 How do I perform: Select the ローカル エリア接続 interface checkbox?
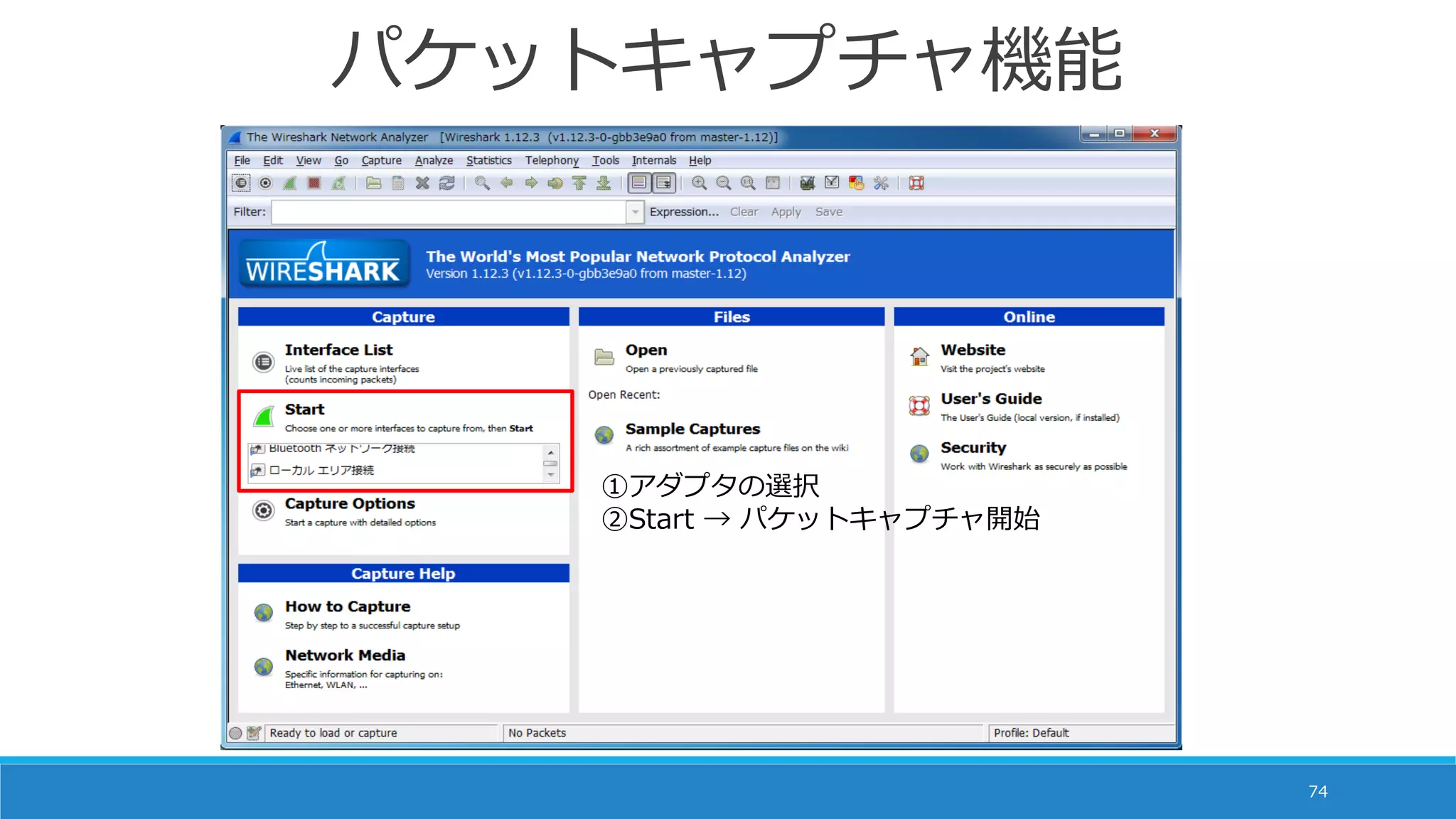click(258, 470)
